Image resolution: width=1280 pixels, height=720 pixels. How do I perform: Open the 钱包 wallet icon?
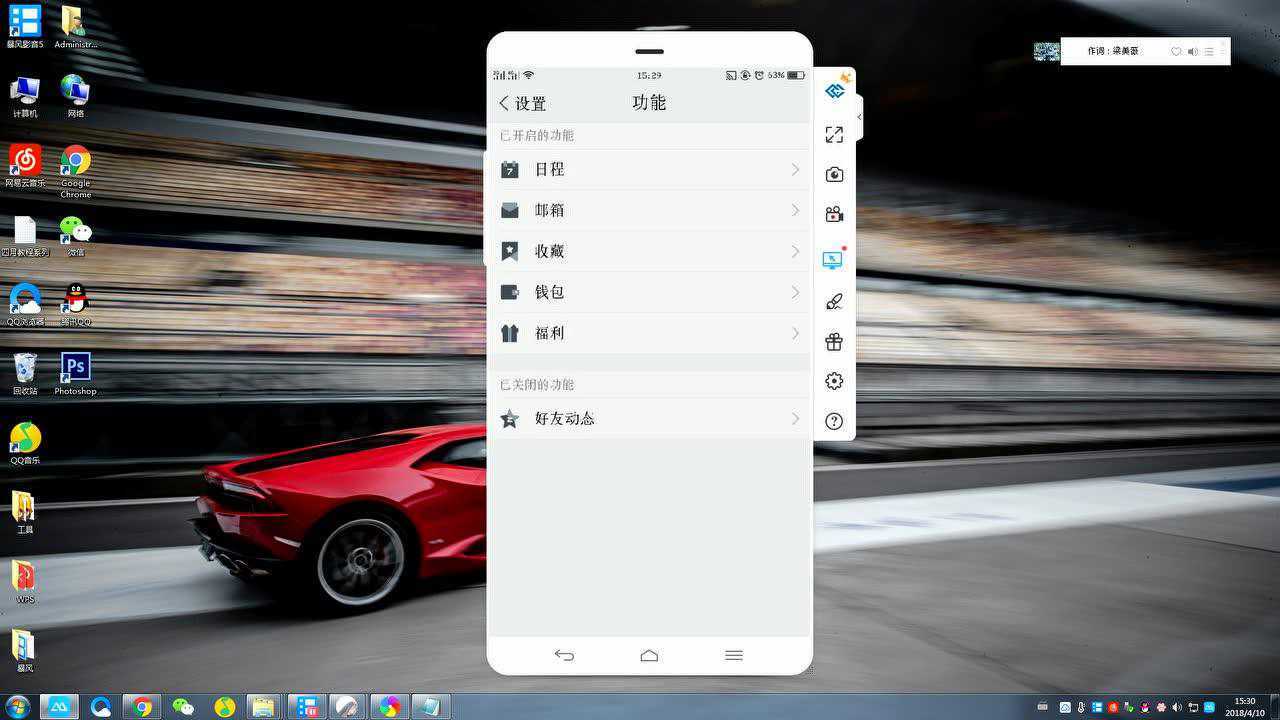point(510,291)
